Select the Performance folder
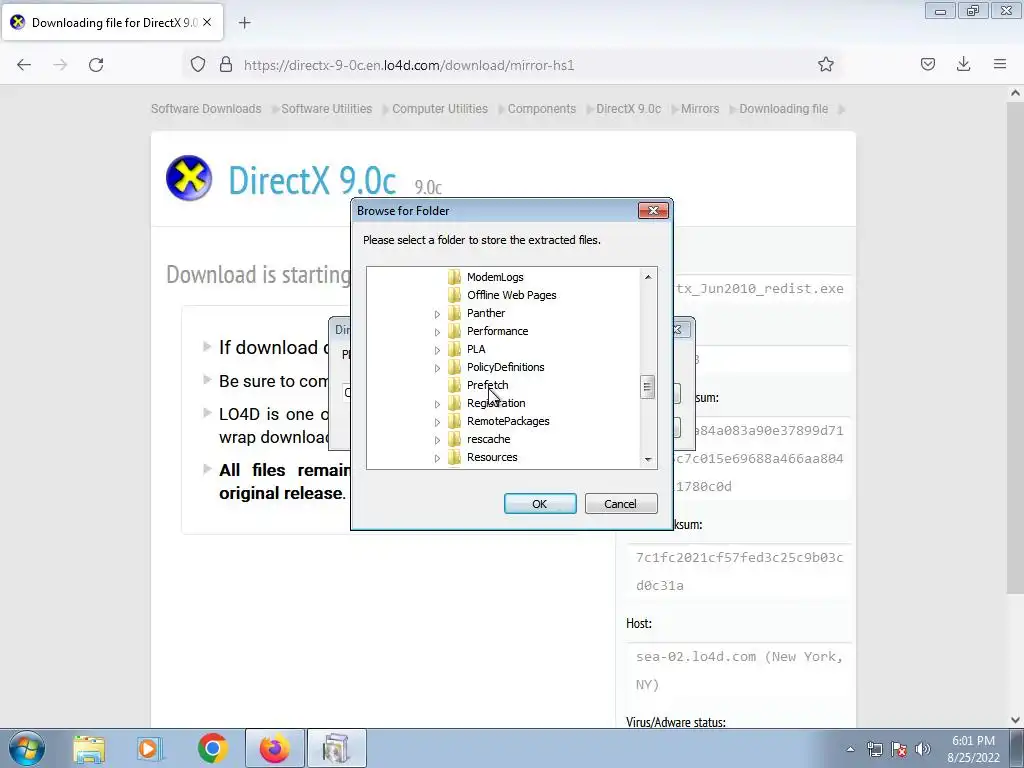The image size is (1024, 768). [497, 331]
